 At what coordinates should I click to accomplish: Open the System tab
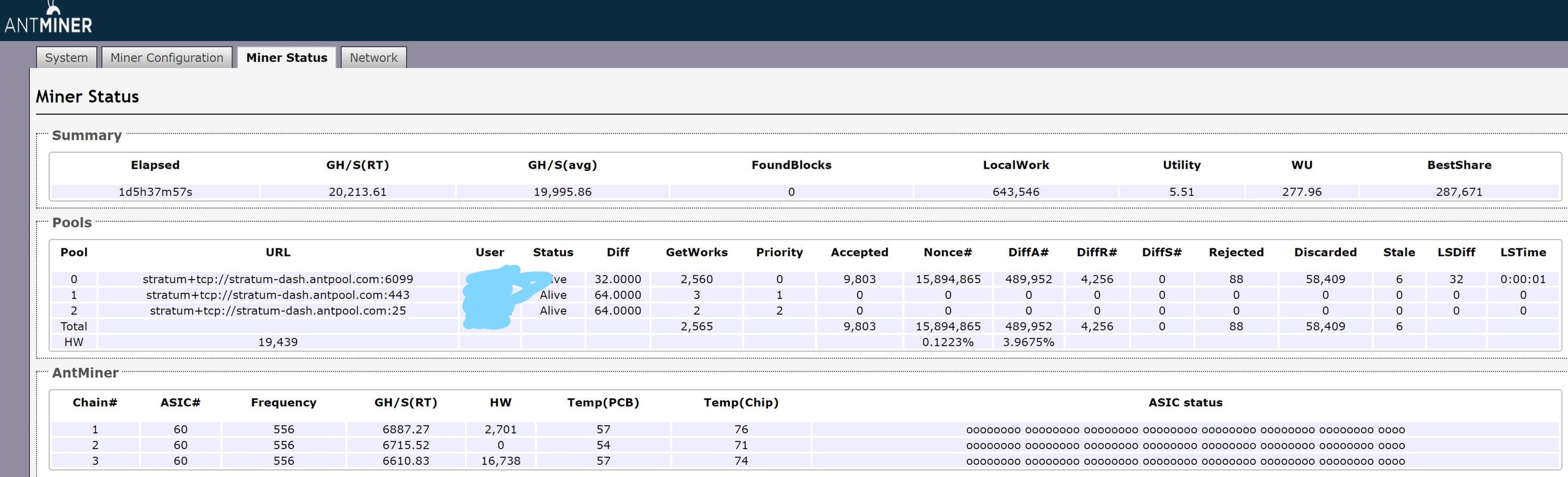(66, 58)
